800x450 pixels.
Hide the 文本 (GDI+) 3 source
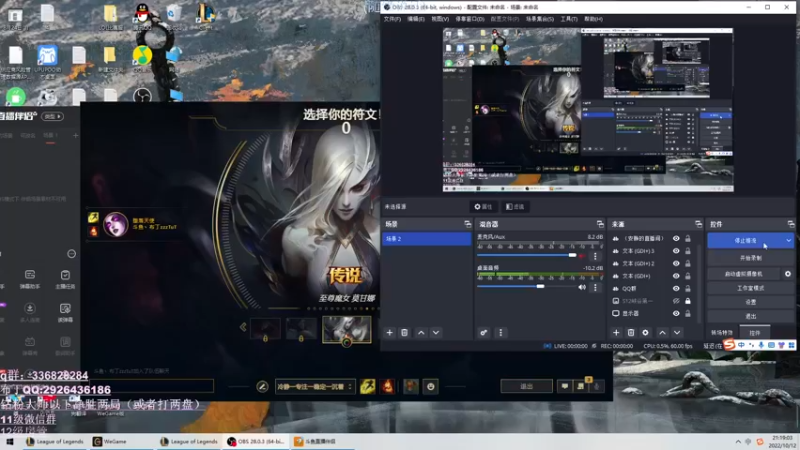tap(676, 251)
